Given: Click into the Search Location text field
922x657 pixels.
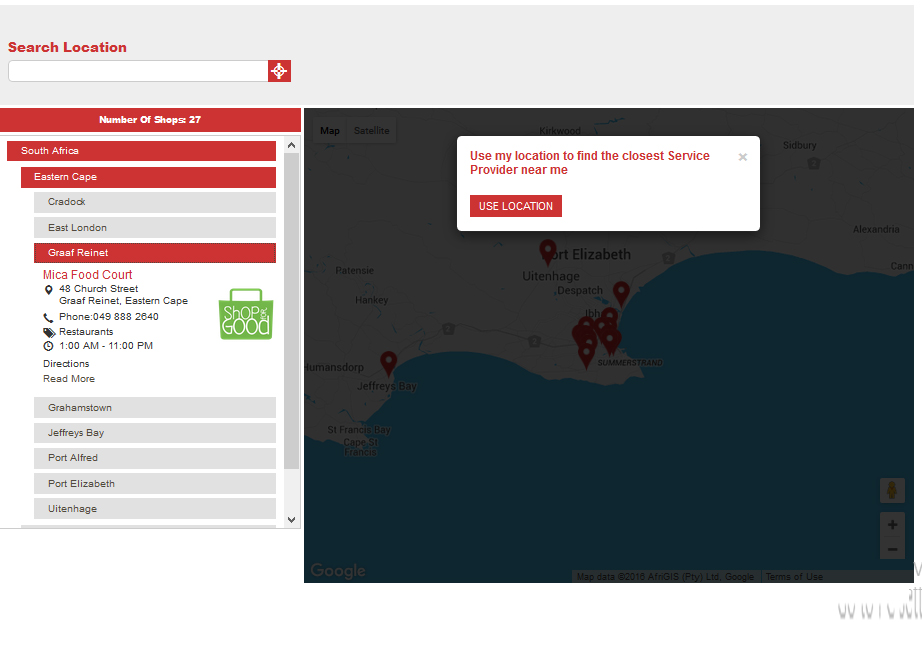Looking at the screenshot, I should pos(137,71).
